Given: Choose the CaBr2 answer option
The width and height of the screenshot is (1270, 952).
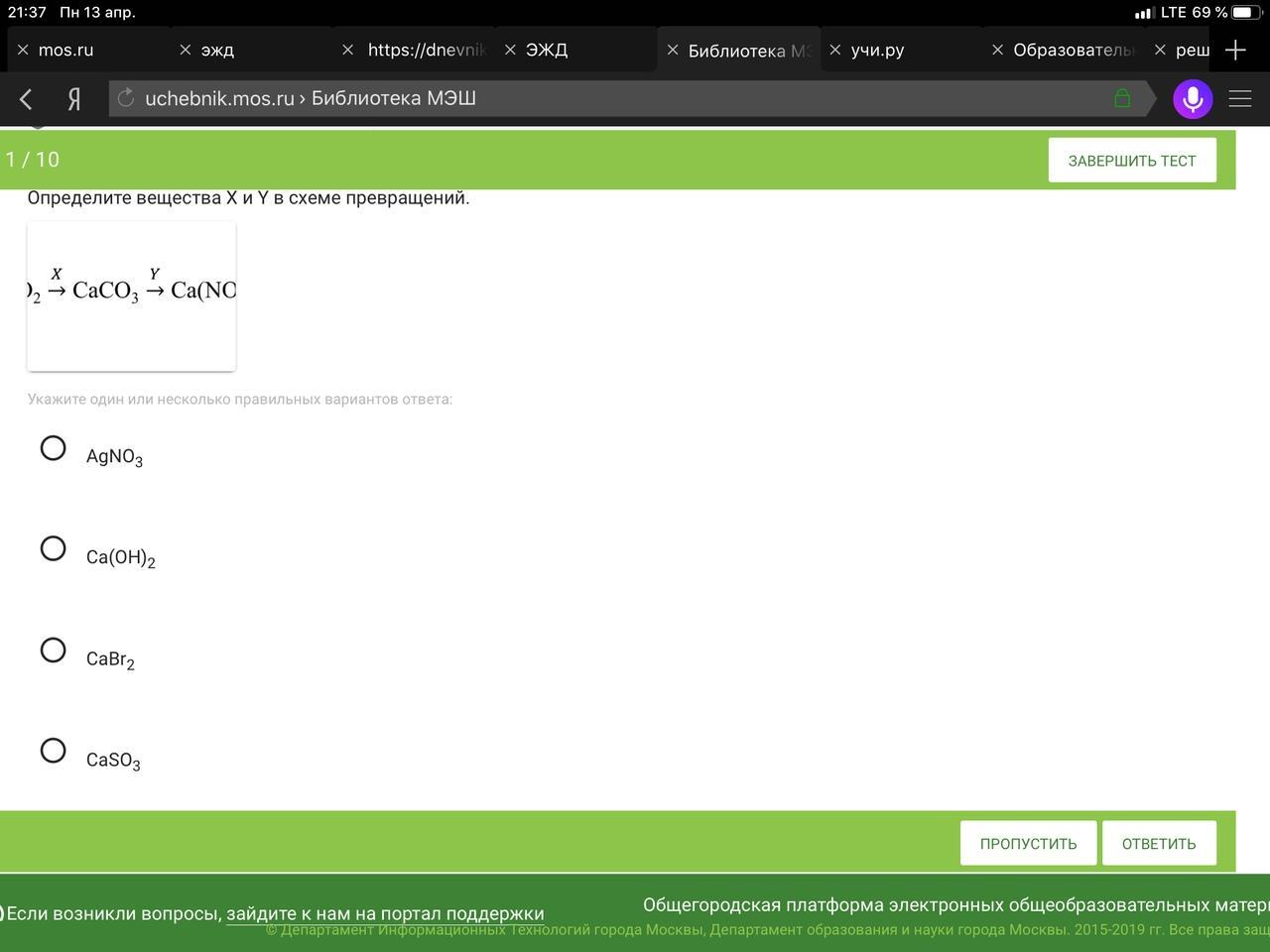Looking at the screenshot, I should click(54, 650).
